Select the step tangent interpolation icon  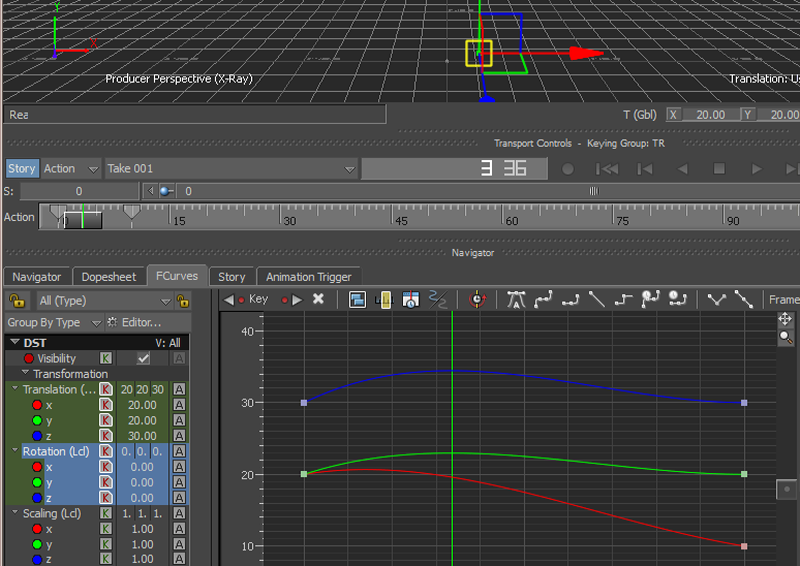click(x=624, y=299)
